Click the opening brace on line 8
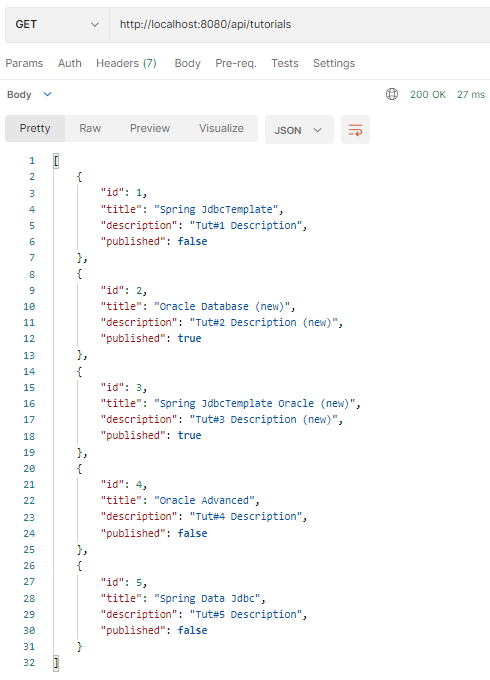 point(79,274)
